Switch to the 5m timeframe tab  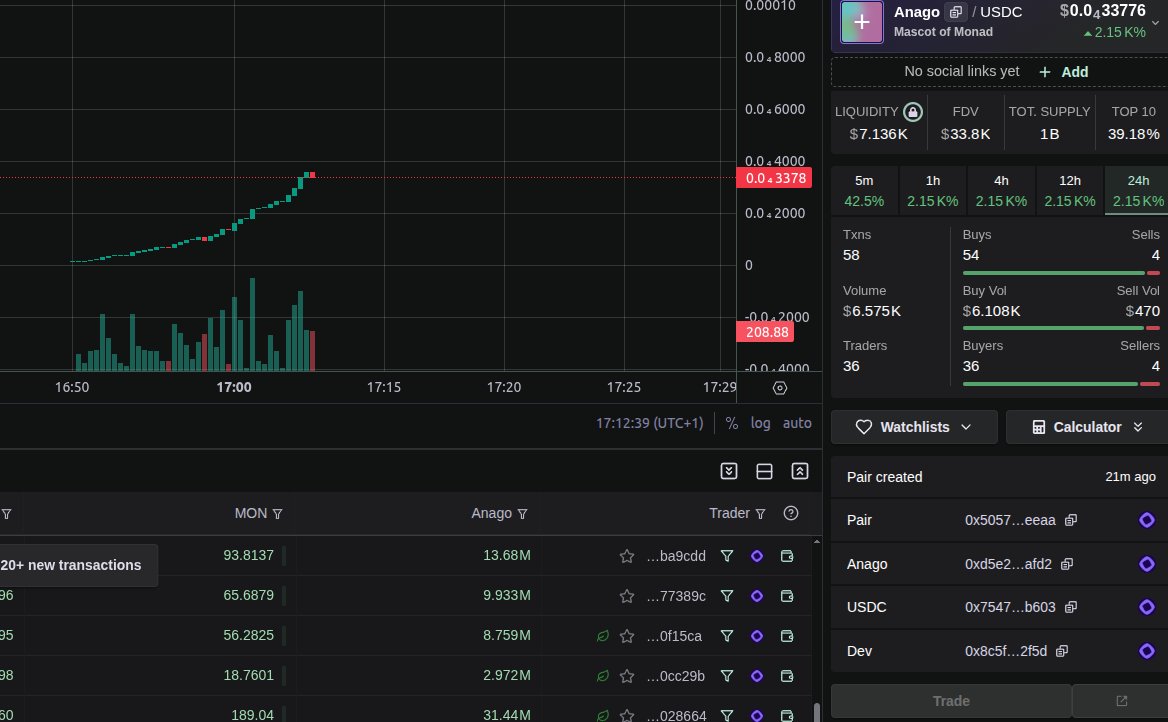(x=864, y=190)
